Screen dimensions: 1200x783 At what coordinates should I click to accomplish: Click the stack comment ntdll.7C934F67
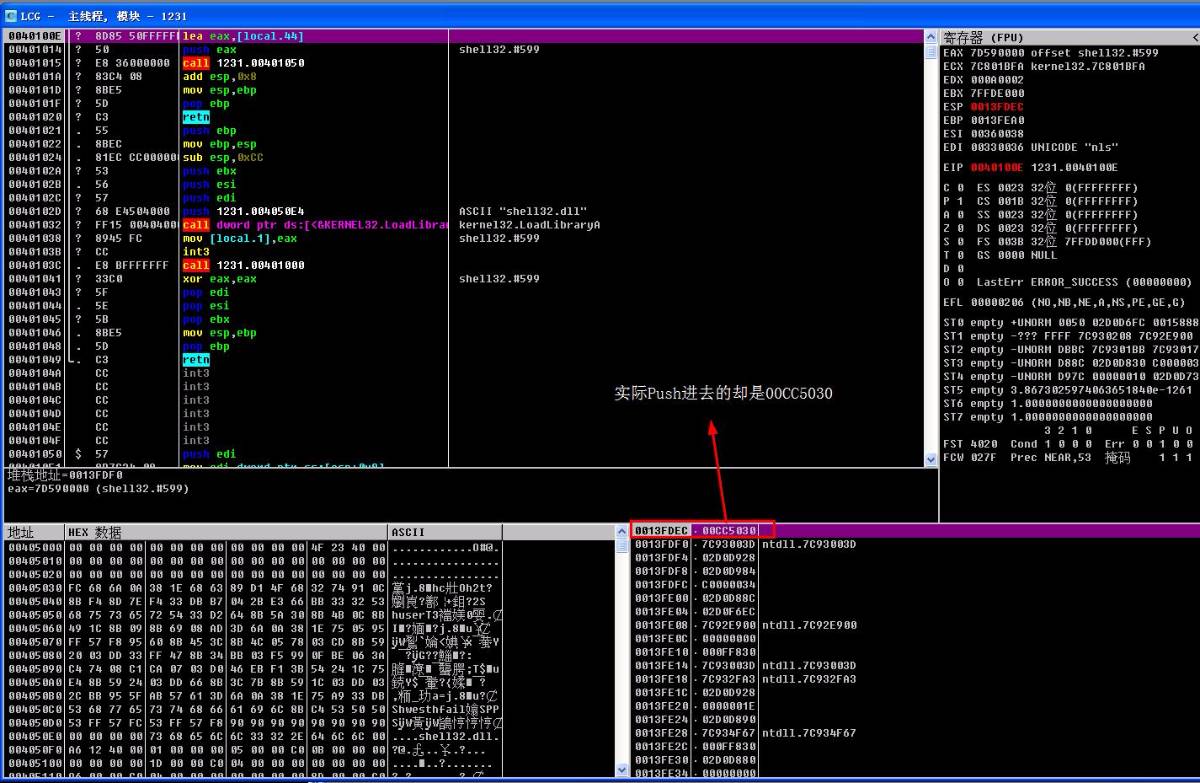point(809,733)
